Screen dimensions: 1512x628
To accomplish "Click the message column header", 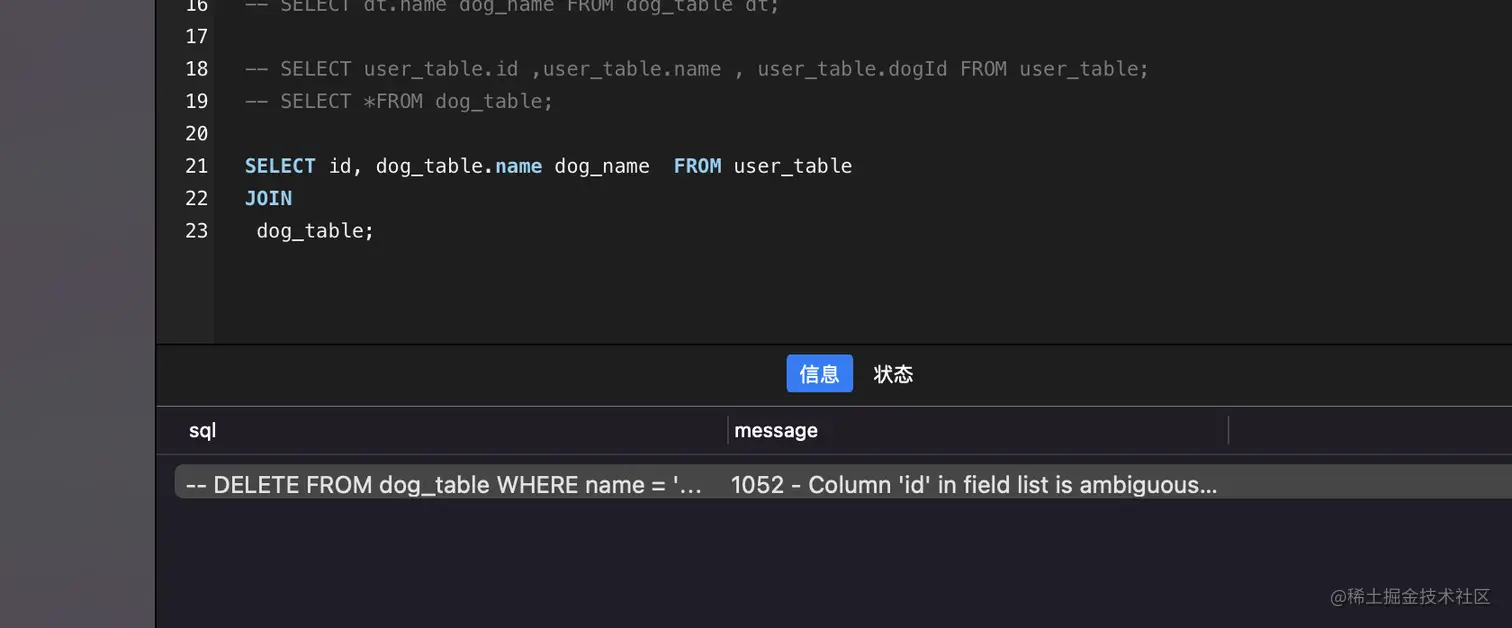I will (776, 430).
